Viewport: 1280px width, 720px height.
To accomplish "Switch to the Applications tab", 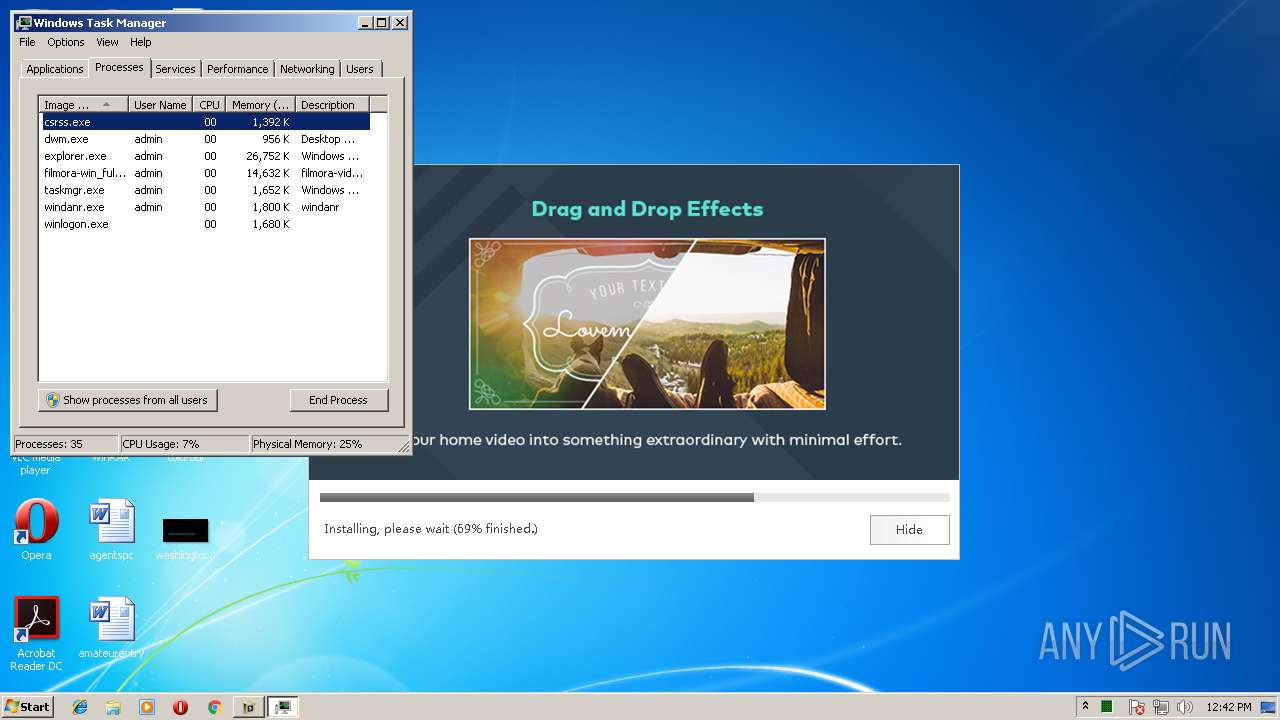I will 54,69.
